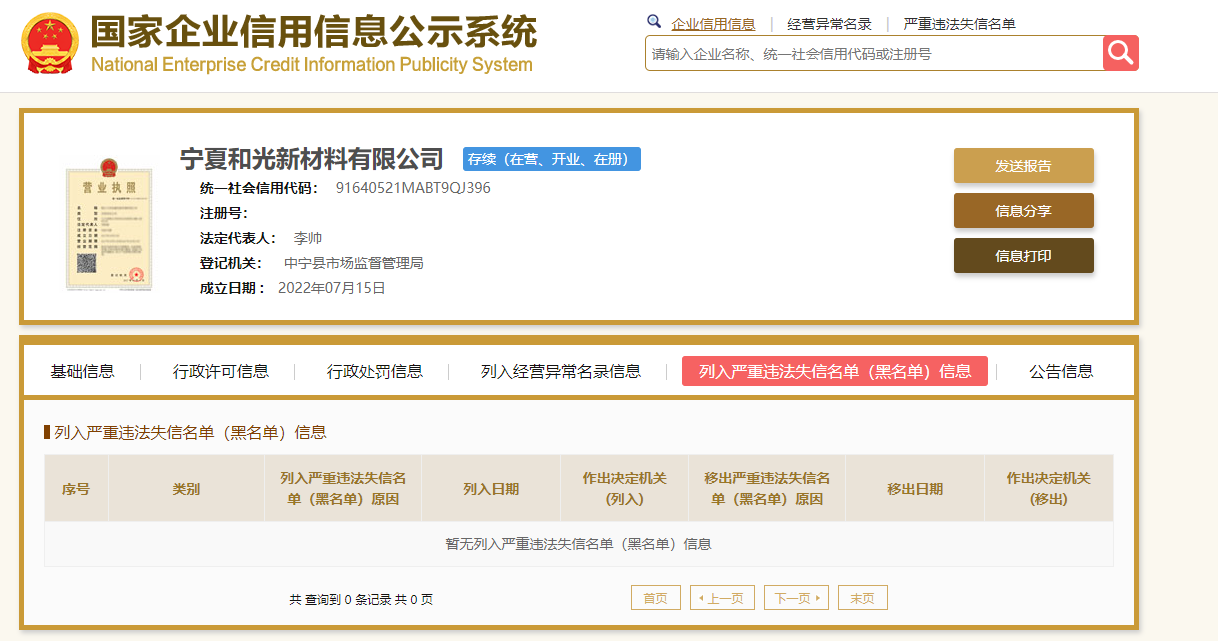The width and height of the screenshot is (1218, 641).
Task: Click the national emblem logo
Action: point(50,44)
